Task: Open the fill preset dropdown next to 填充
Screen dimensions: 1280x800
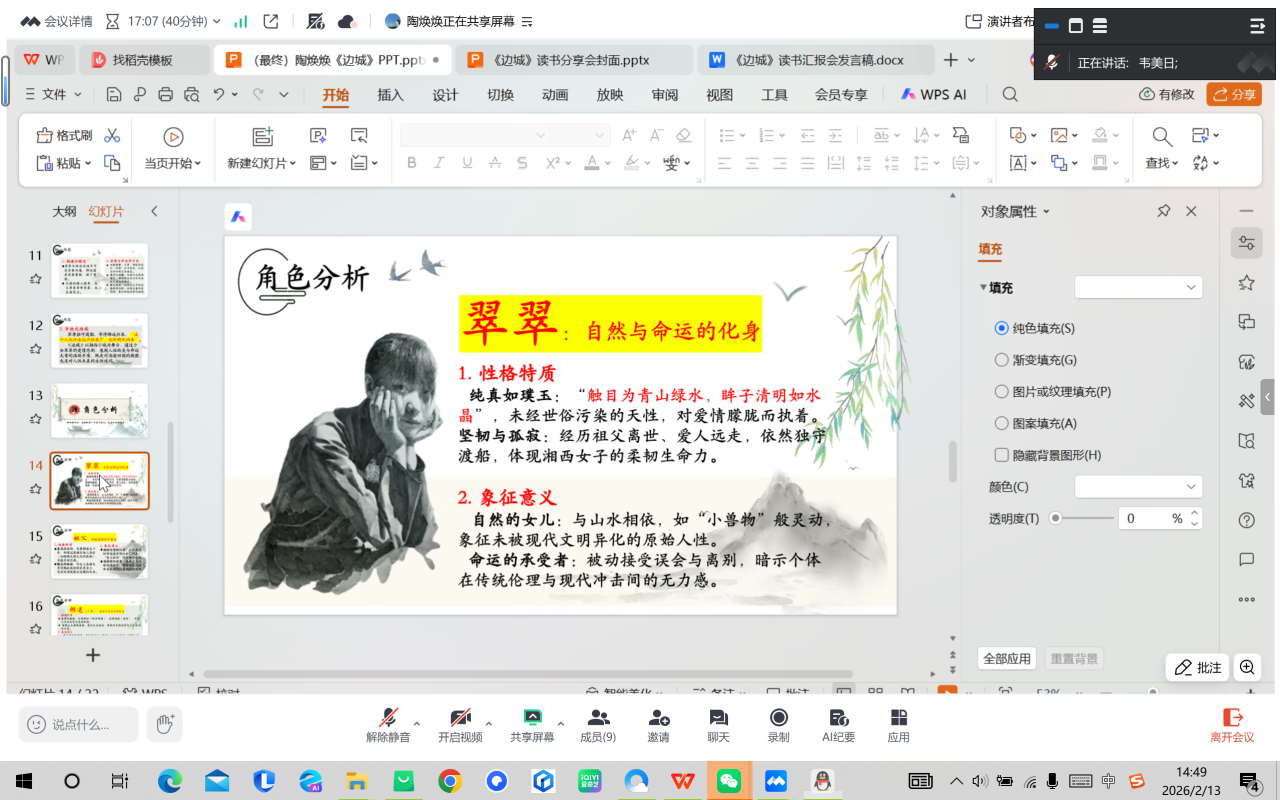Action: 1138,287
